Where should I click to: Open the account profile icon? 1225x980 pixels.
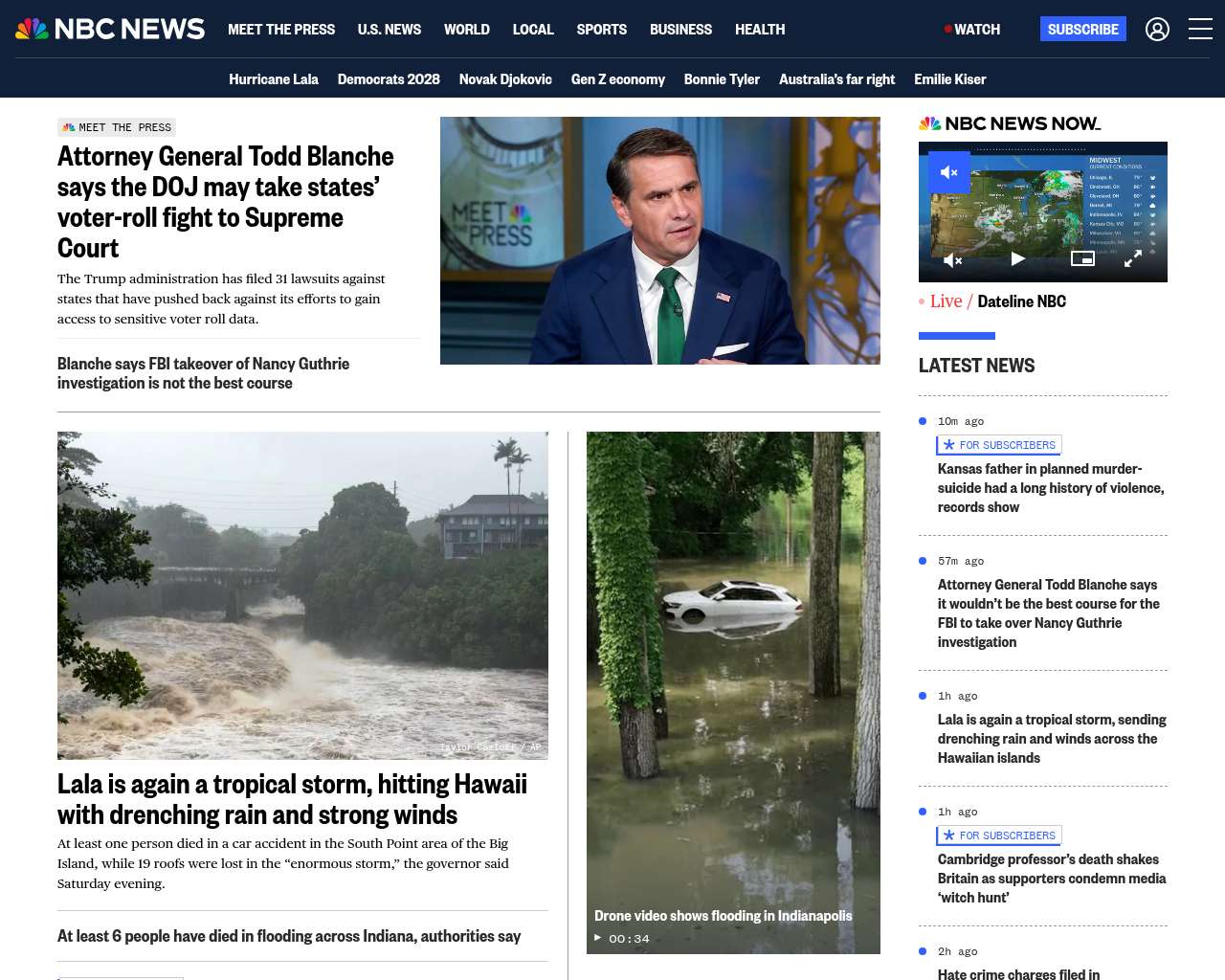[x=1157, y=29]
